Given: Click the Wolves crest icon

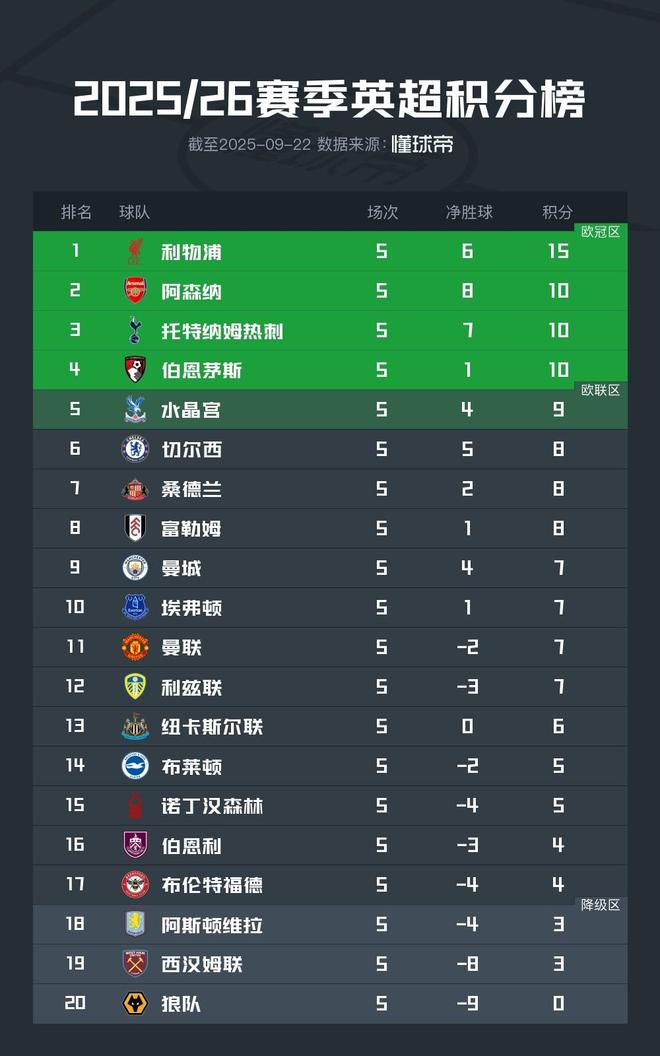Looking at the screenshot, I should click(134, 1003).
